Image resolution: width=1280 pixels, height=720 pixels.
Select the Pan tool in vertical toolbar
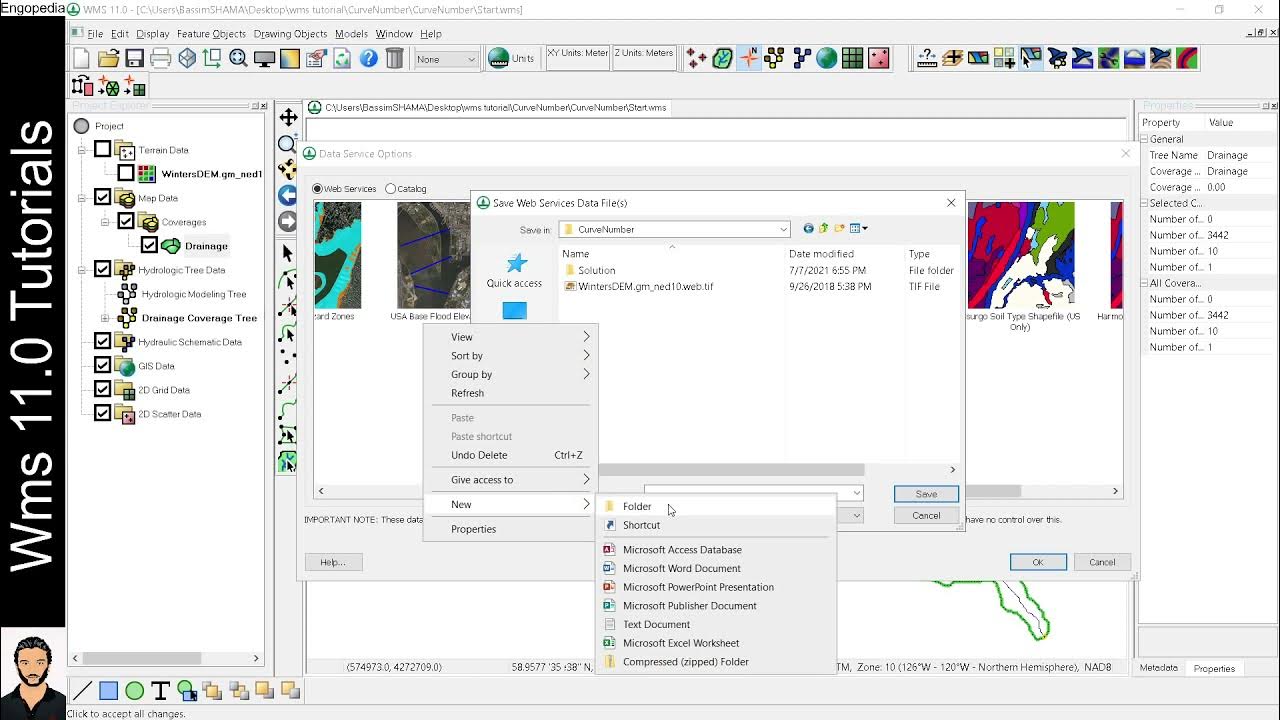tap(288, 118)
